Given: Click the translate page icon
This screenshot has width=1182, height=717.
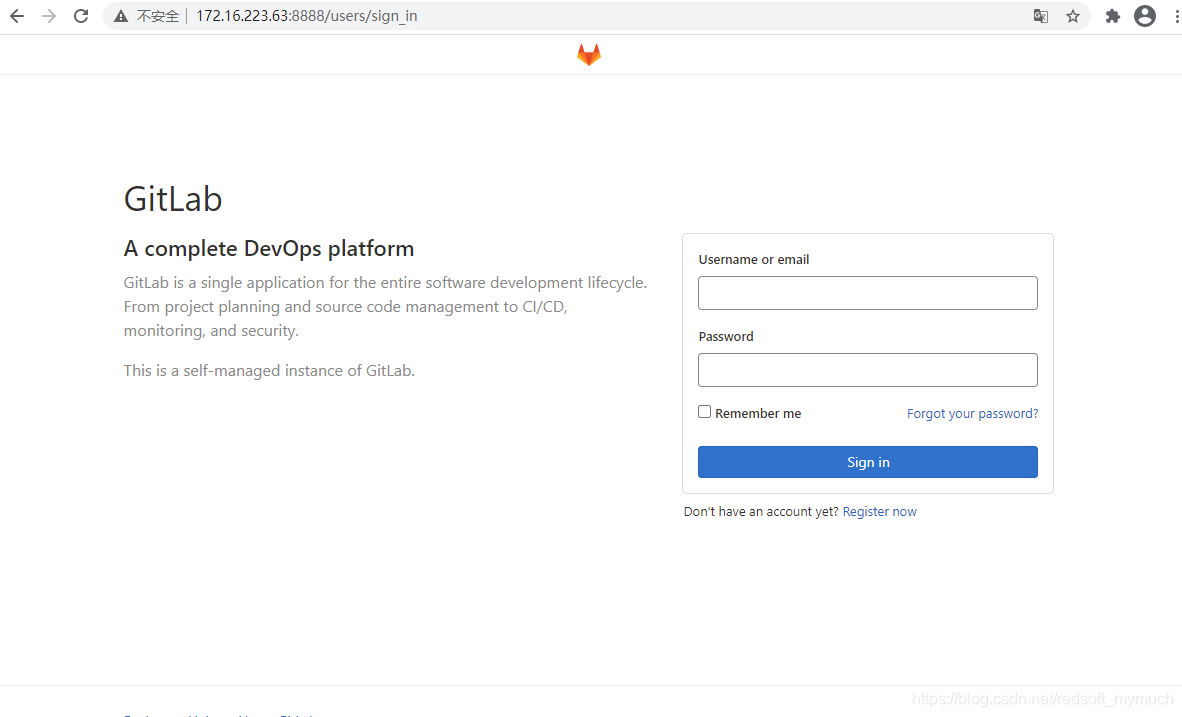Looking at the screenshot, I should point(1040,16).
